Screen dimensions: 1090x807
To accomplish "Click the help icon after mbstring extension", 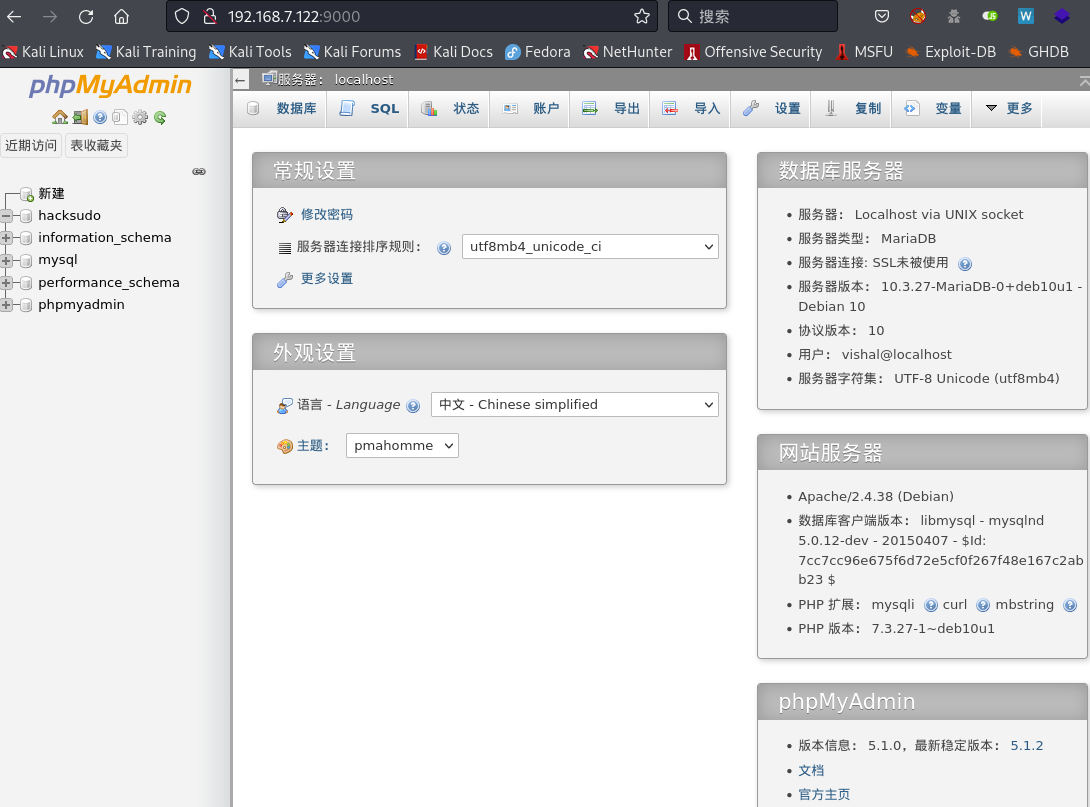I will pos(1070,605).
